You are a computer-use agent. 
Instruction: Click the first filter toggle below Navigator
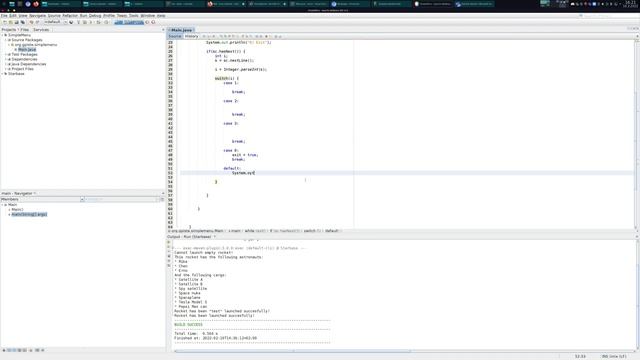point(4,350)
